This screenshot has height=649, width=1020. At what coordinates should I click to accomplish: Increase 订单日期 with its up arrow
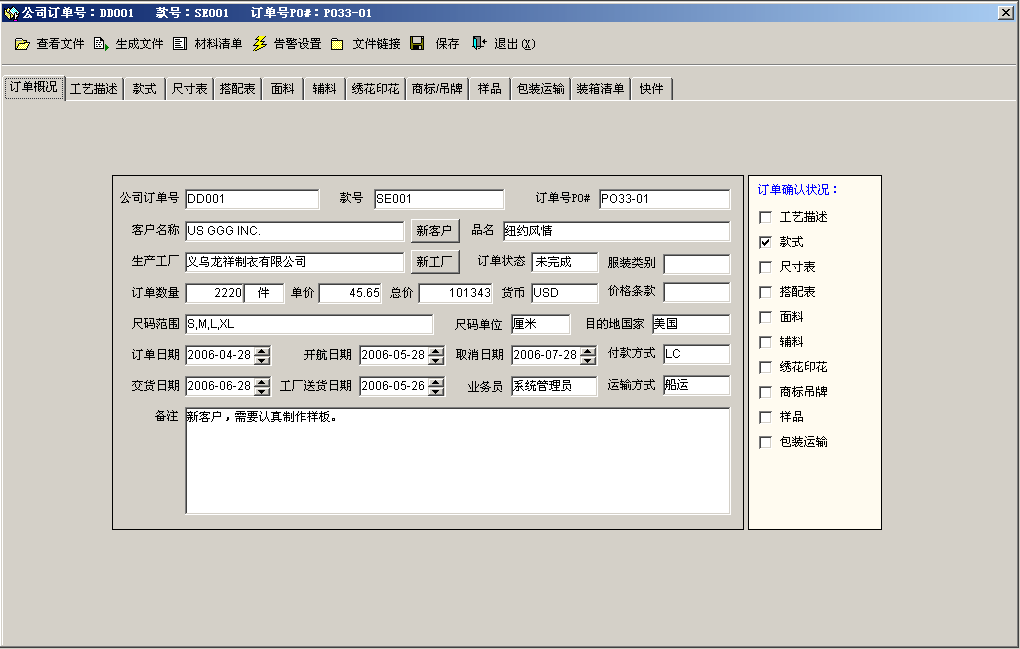pyautogui.click(x=262, y=351)
